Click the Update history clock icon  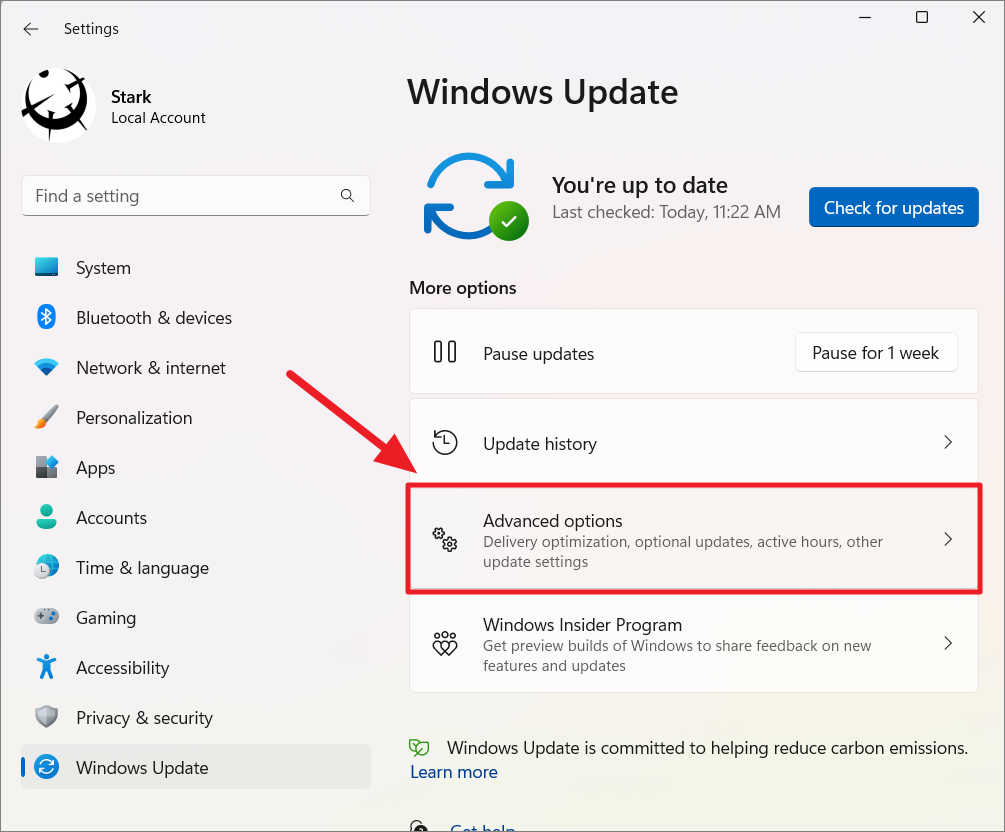445,442
